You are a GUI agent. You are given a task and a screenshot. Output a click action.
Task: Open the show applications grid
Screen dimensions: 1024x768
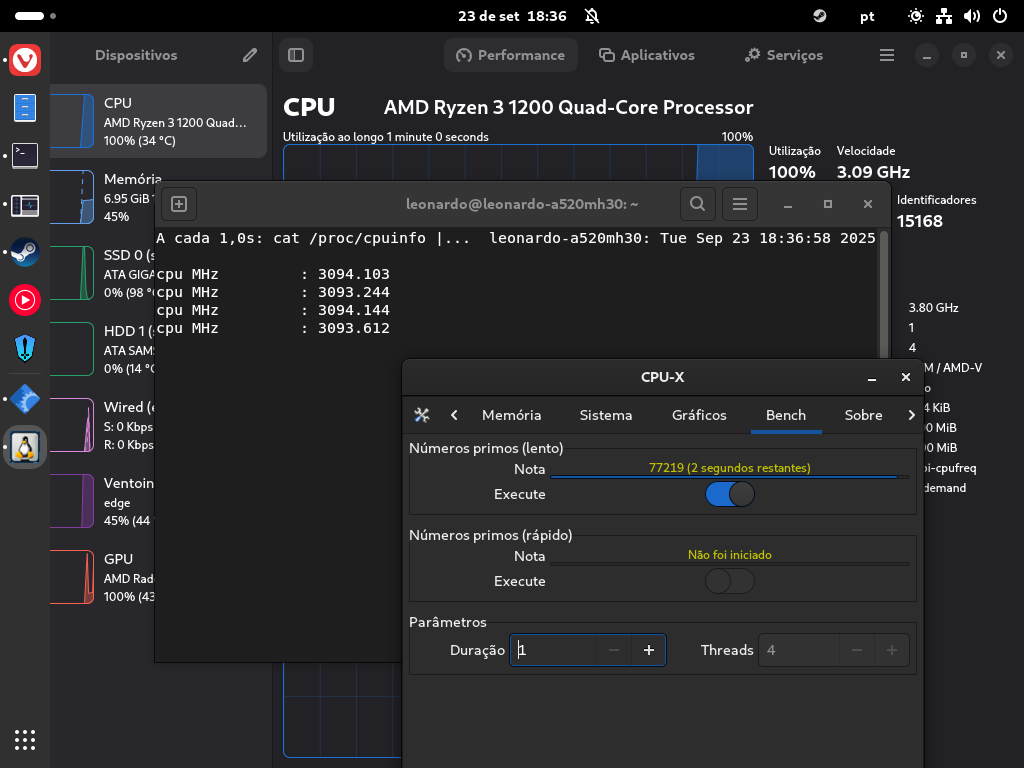(x=25, y=740)
